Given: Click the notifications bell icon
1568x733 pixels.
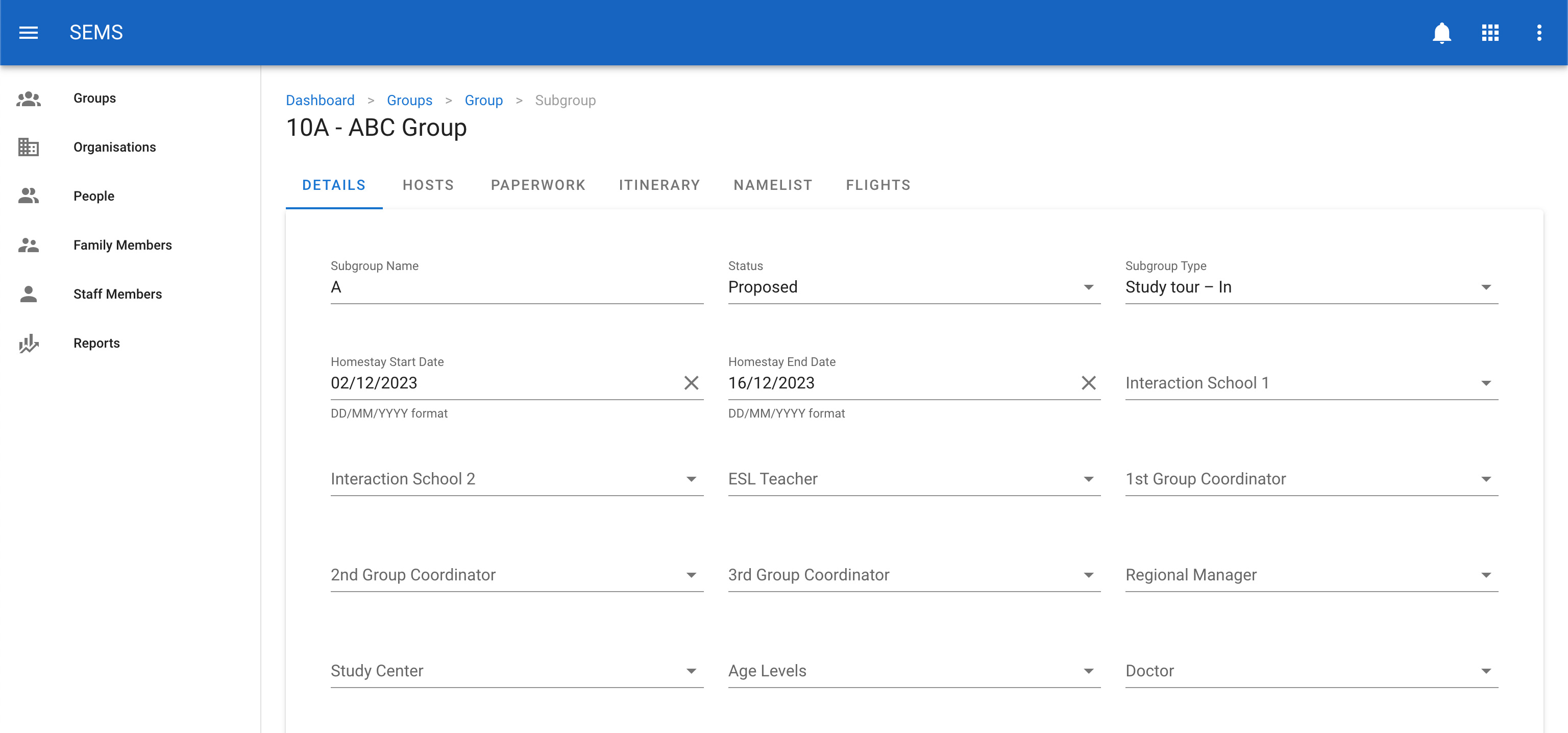Looking at the screenshot, I should pyautogui.click(x=1441, y=32).
